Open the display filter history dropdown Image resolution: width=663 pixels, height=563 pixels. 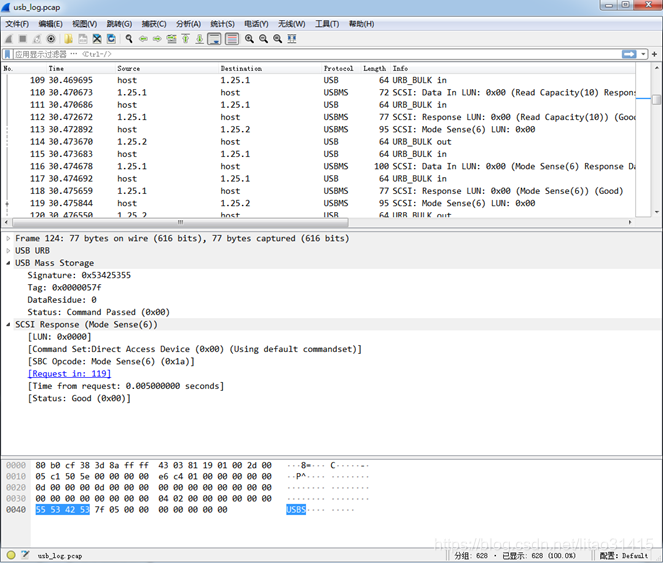coord(643,54)
